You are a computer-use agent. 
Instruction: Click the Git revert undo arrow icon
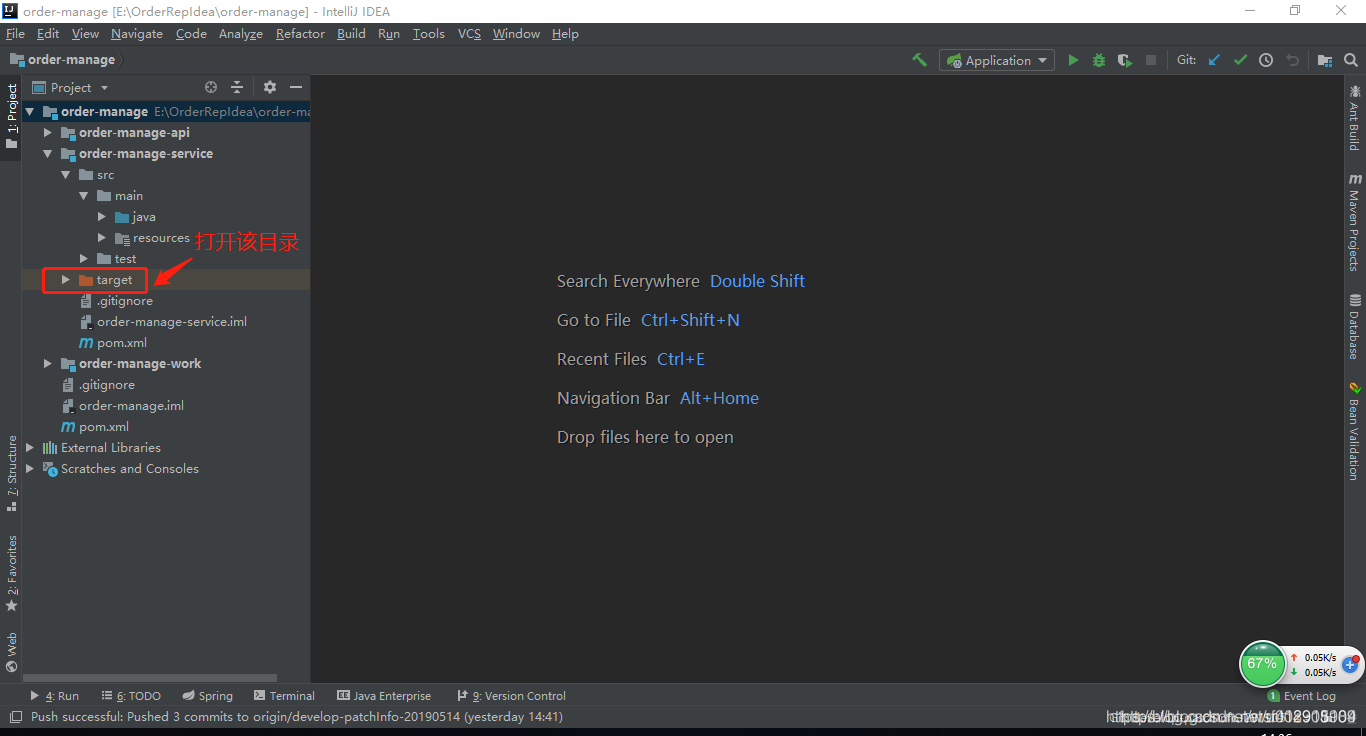coord(1292,60)
